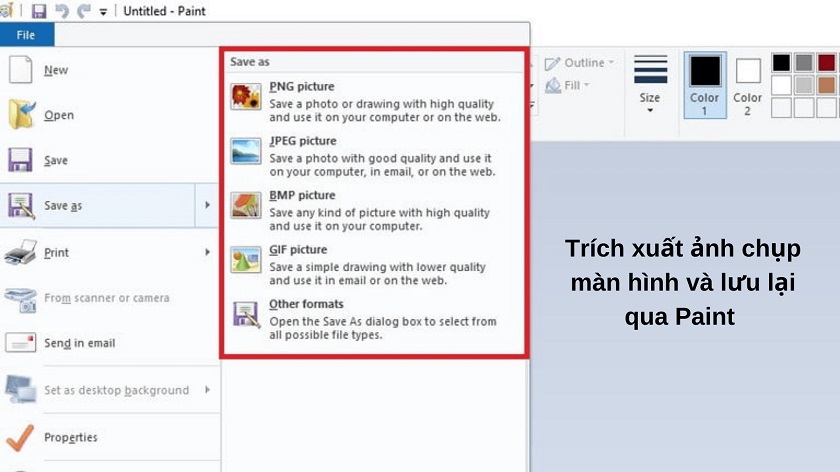Click the GIF shapes thumbnail icon
The image size is (840, 472).
click(x=246, y=260)
